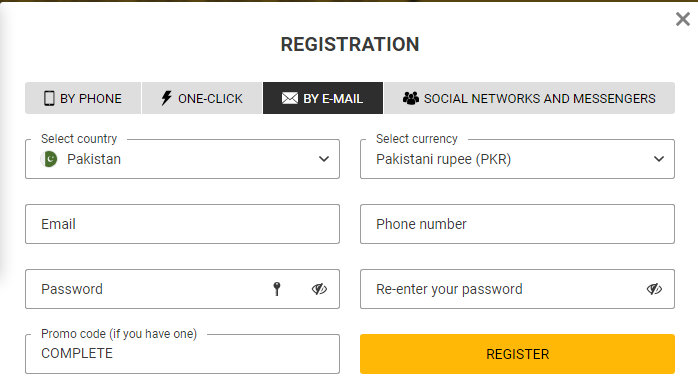Click the phone icon on By Phone tab
Image resolution: width=698 pixels, height=380 pixels.
49,98
